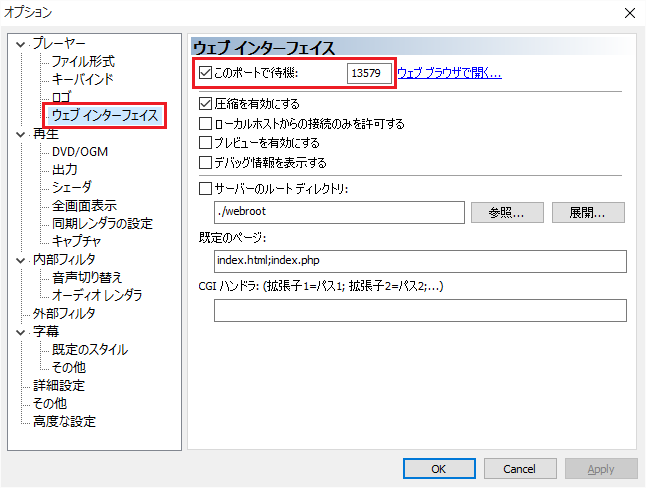Image resolution: width=646 pixels, height=488 pixels.
Task: Enable the このポートで待機 checkbox
Action: (x=206, y=73)
